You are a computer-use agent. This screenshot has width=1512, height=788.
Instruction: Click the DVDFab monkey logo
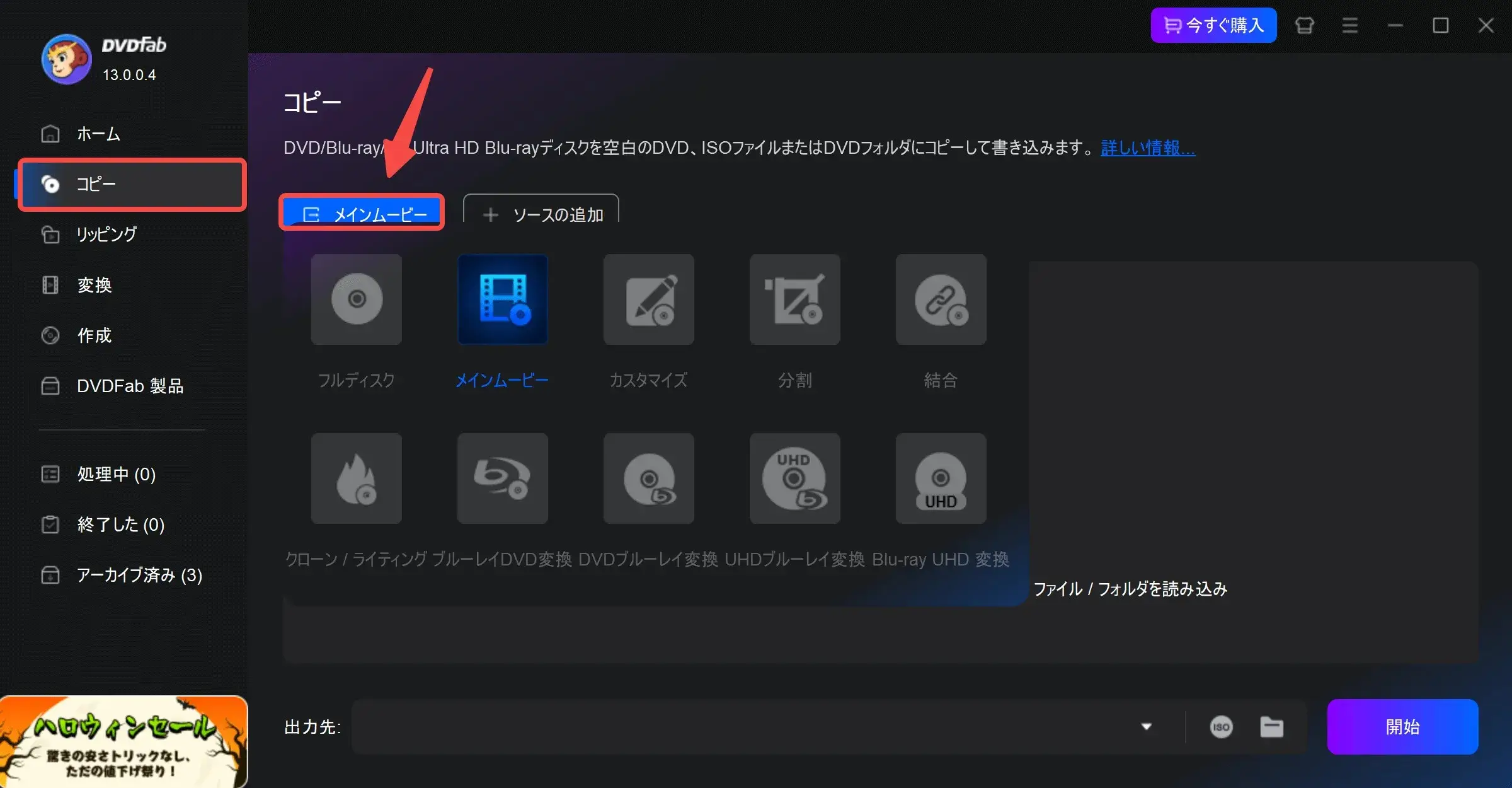(x=66, y=59)
